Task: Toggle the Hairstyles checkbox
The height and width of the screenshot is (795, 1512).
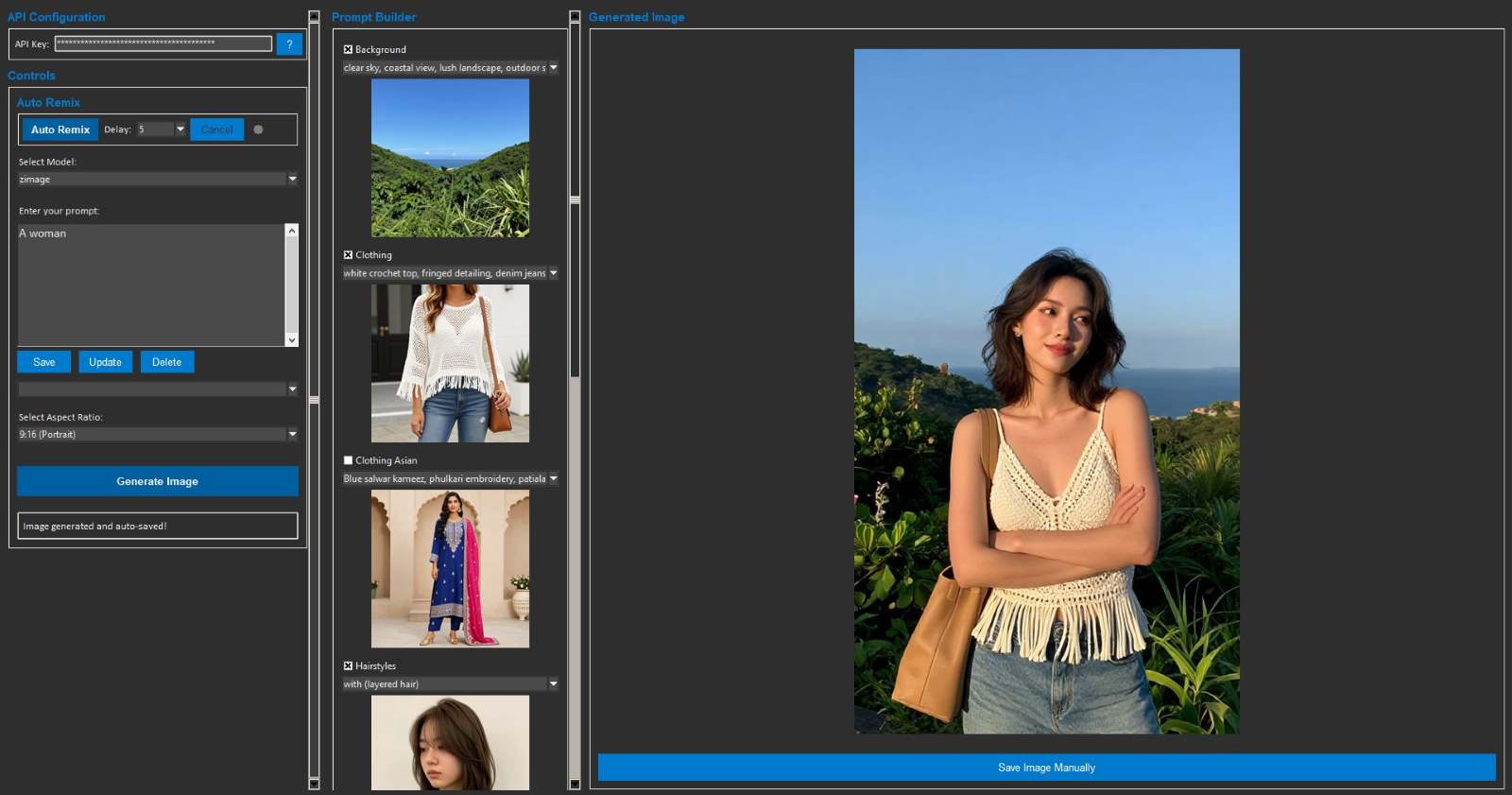Action: click(348, 665)
